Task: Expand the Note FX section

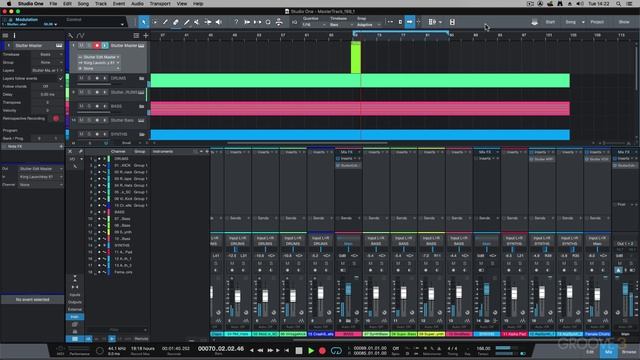Action: tap(32, 146)
